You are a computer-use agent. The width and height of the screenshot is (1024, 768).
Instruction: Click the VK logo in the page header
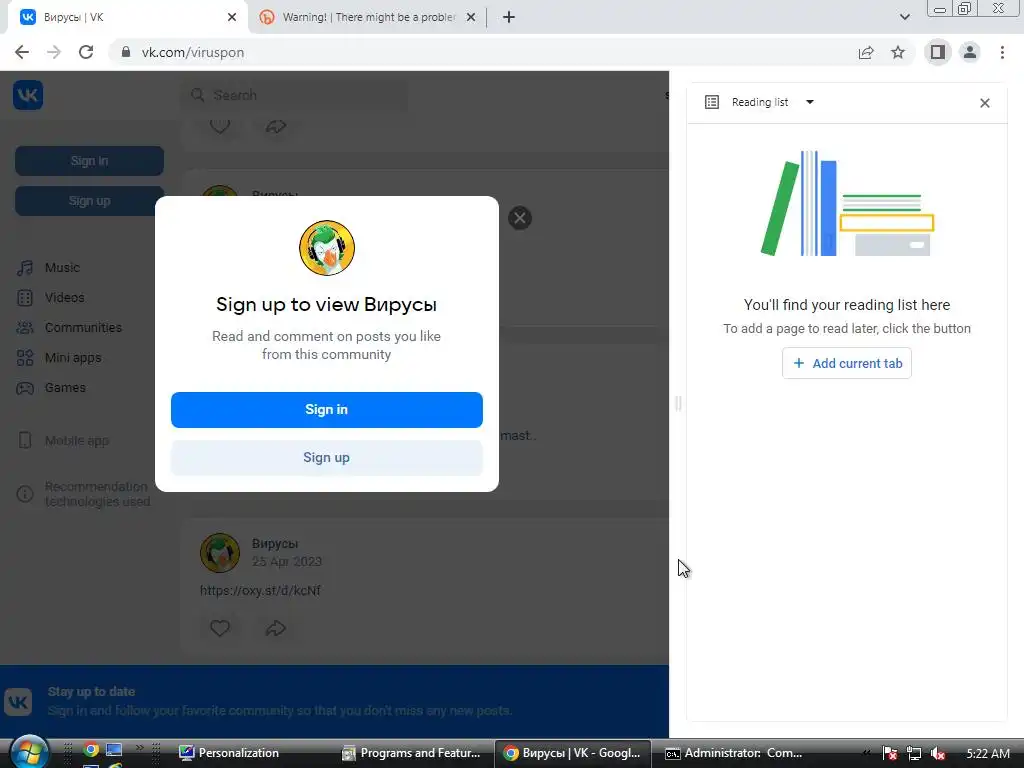tap(28, 95)
